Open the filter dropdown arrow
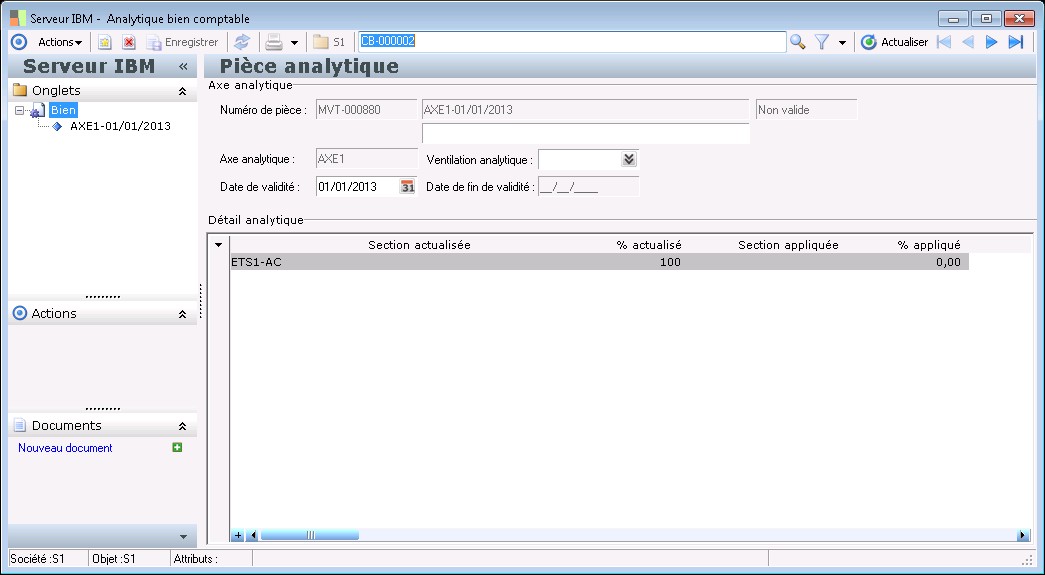 [x=842, y=43]
